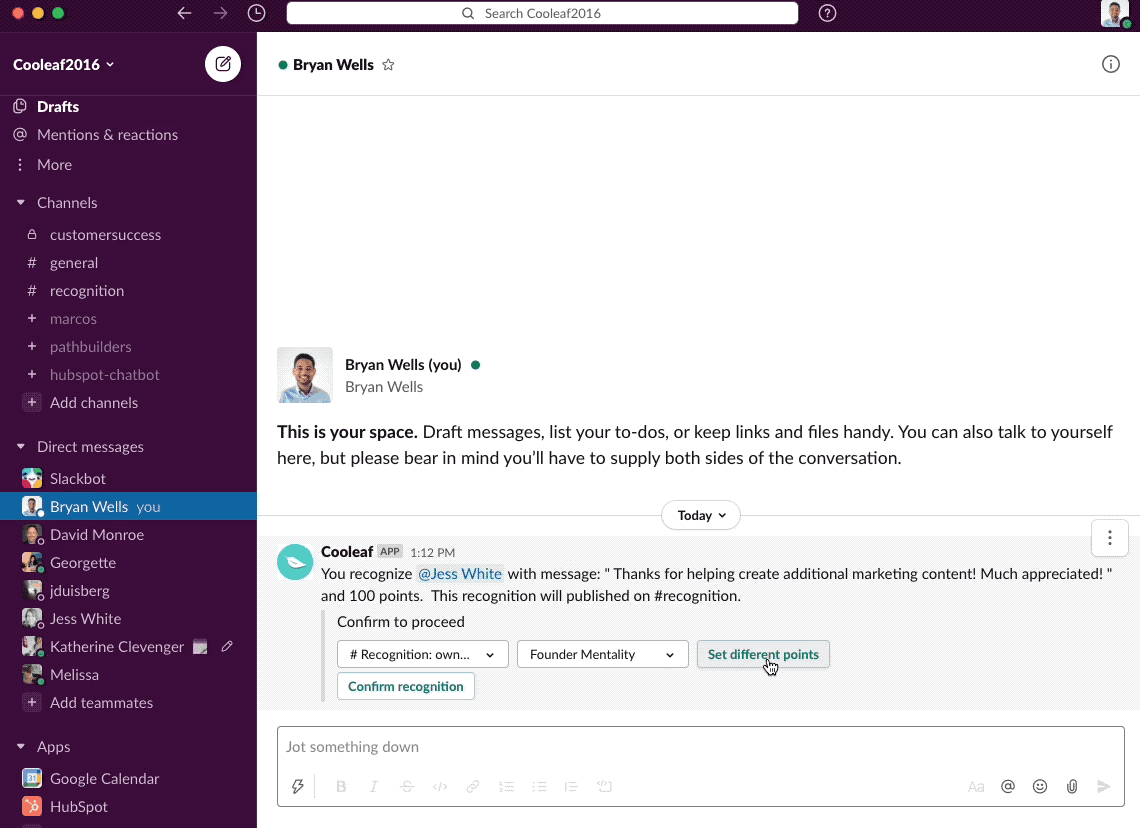Viewport: 1140px width, 828px height.
Task: Open the history clock icon
Action: [x=257, y=13]
